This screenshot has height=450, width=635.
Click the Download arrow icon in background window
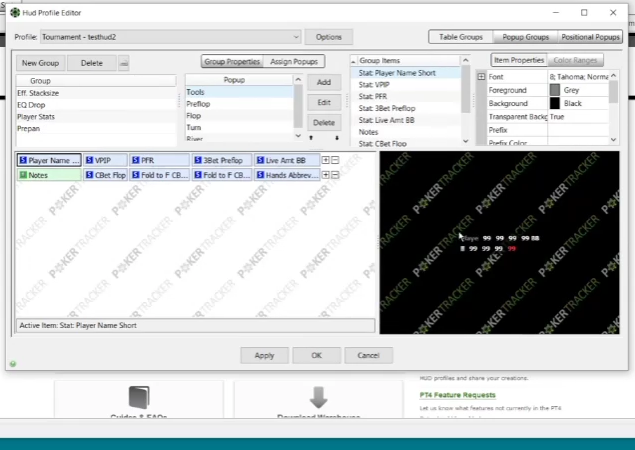[x=318, y=397]
